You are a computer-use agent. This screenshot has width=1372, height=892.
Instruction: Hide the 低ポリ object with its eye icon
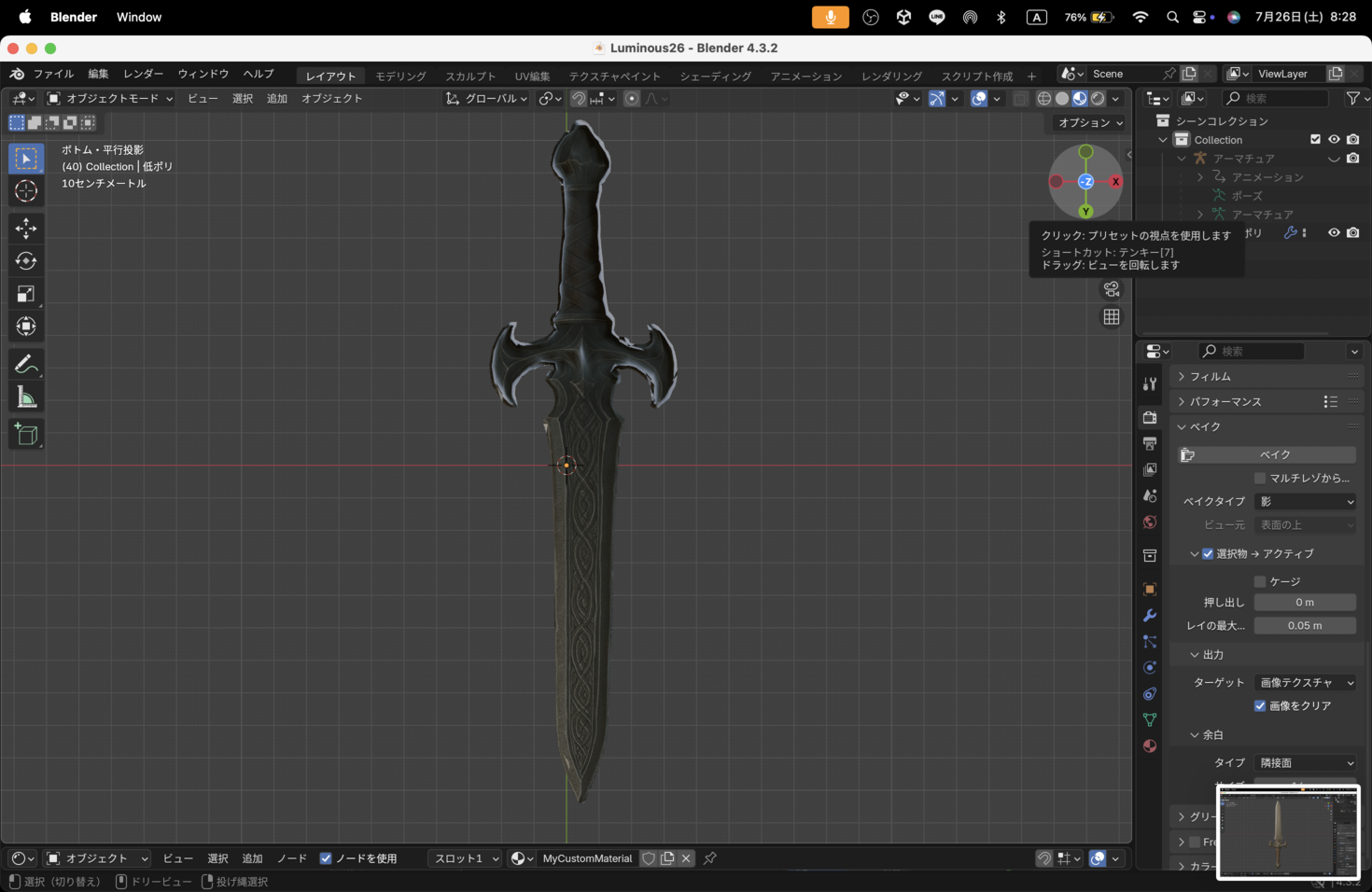[x=1334, y=233]
